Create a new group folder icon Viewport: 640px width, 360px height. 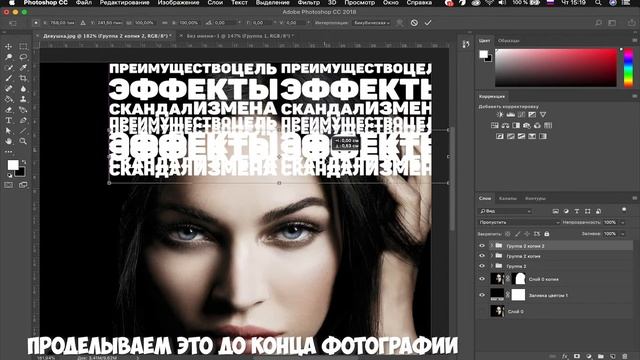click(x=600, y=356)
